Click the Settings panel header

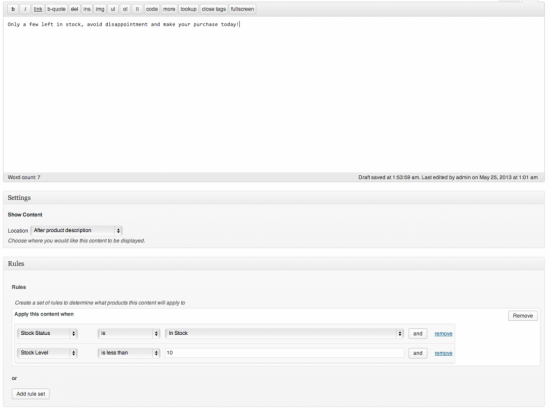click(x=274, y=198)
